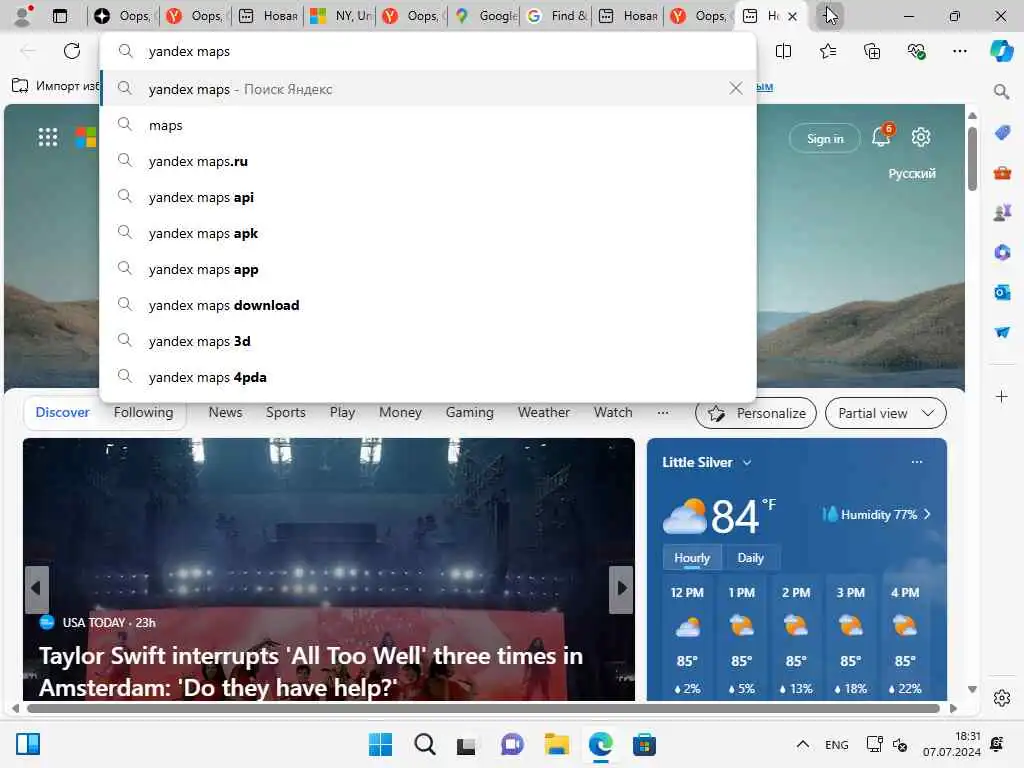
Task: Open the News feed tab
Action: coord(225,412)
